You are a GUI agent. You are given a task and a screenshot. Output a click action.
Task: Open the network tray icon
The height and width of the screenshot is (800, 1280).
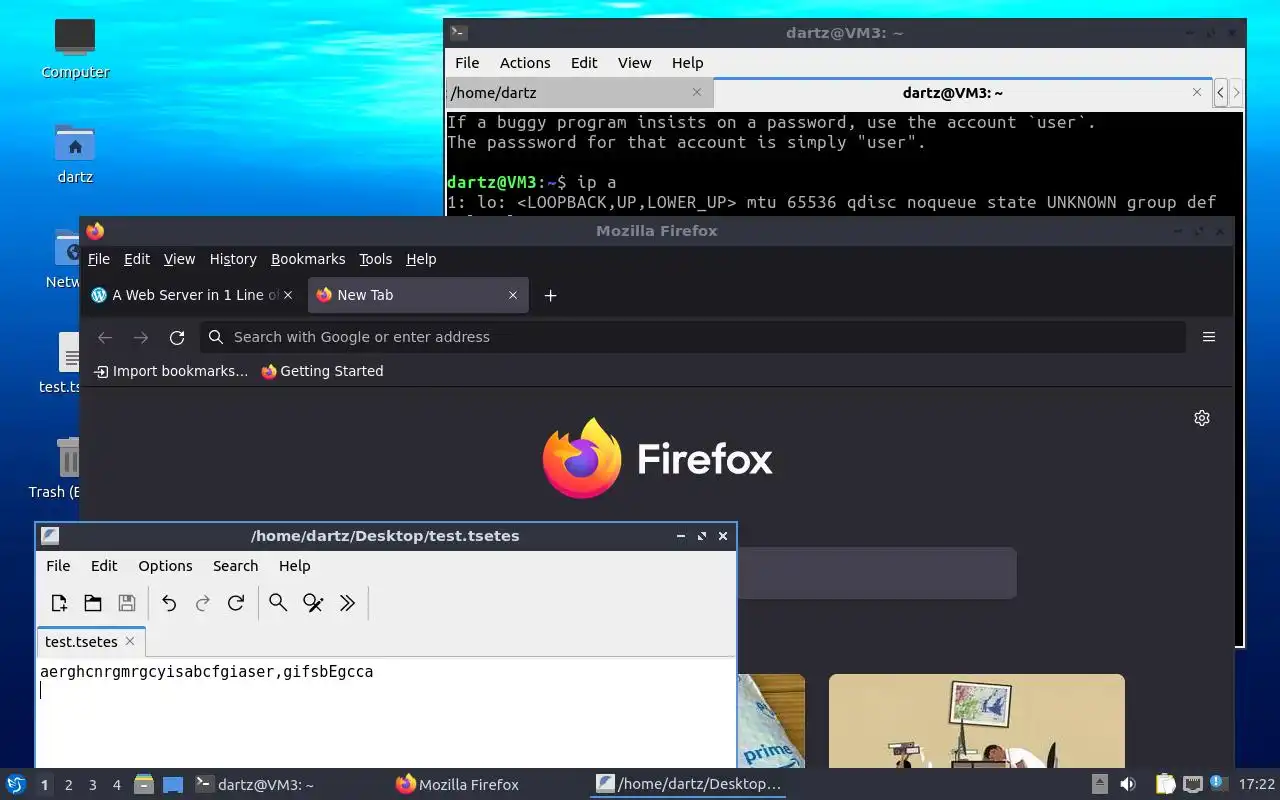coord(1192,785)
